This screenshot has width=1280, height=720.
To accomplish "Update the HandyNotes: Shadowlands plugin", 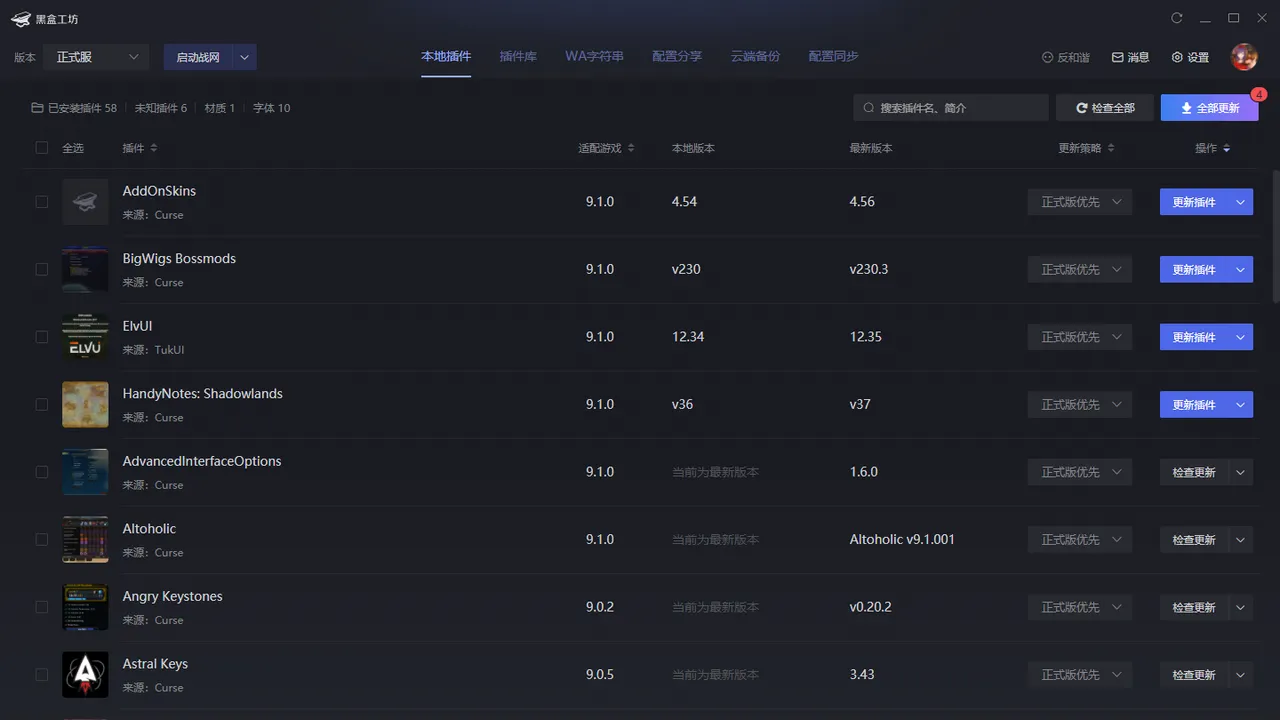I will point(1194,404).
